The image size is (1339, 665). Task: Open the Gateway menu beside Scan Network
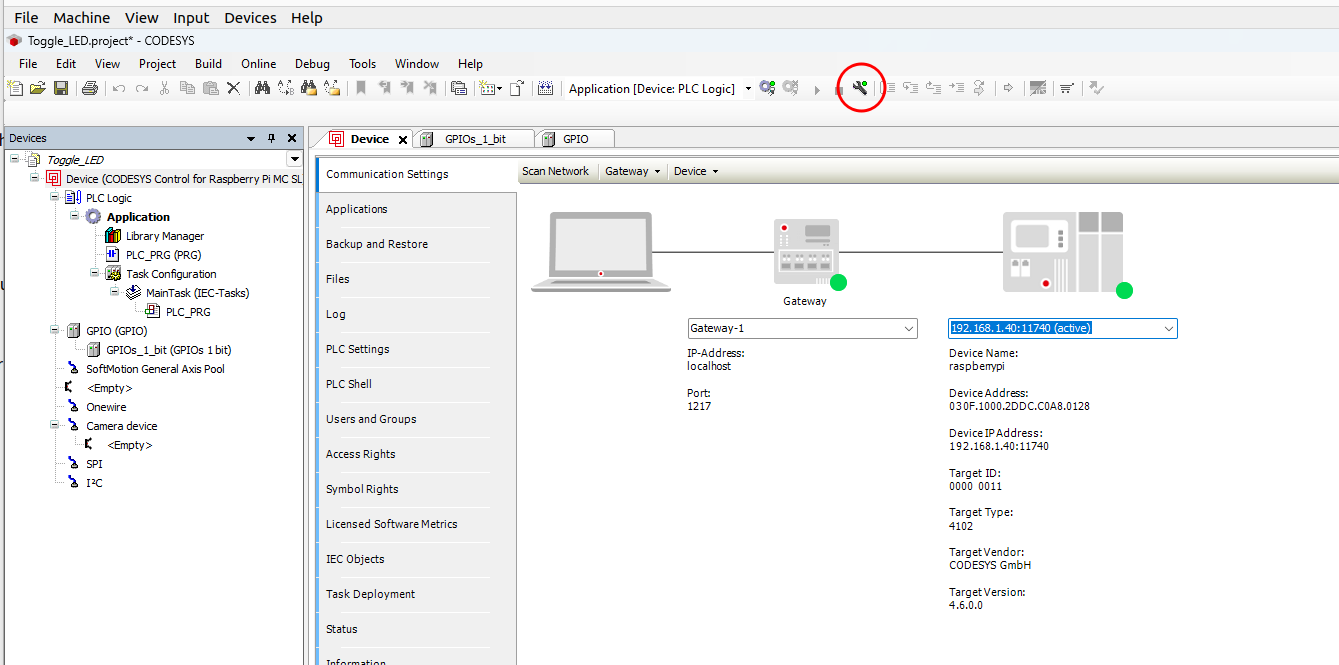pos(633,171)
